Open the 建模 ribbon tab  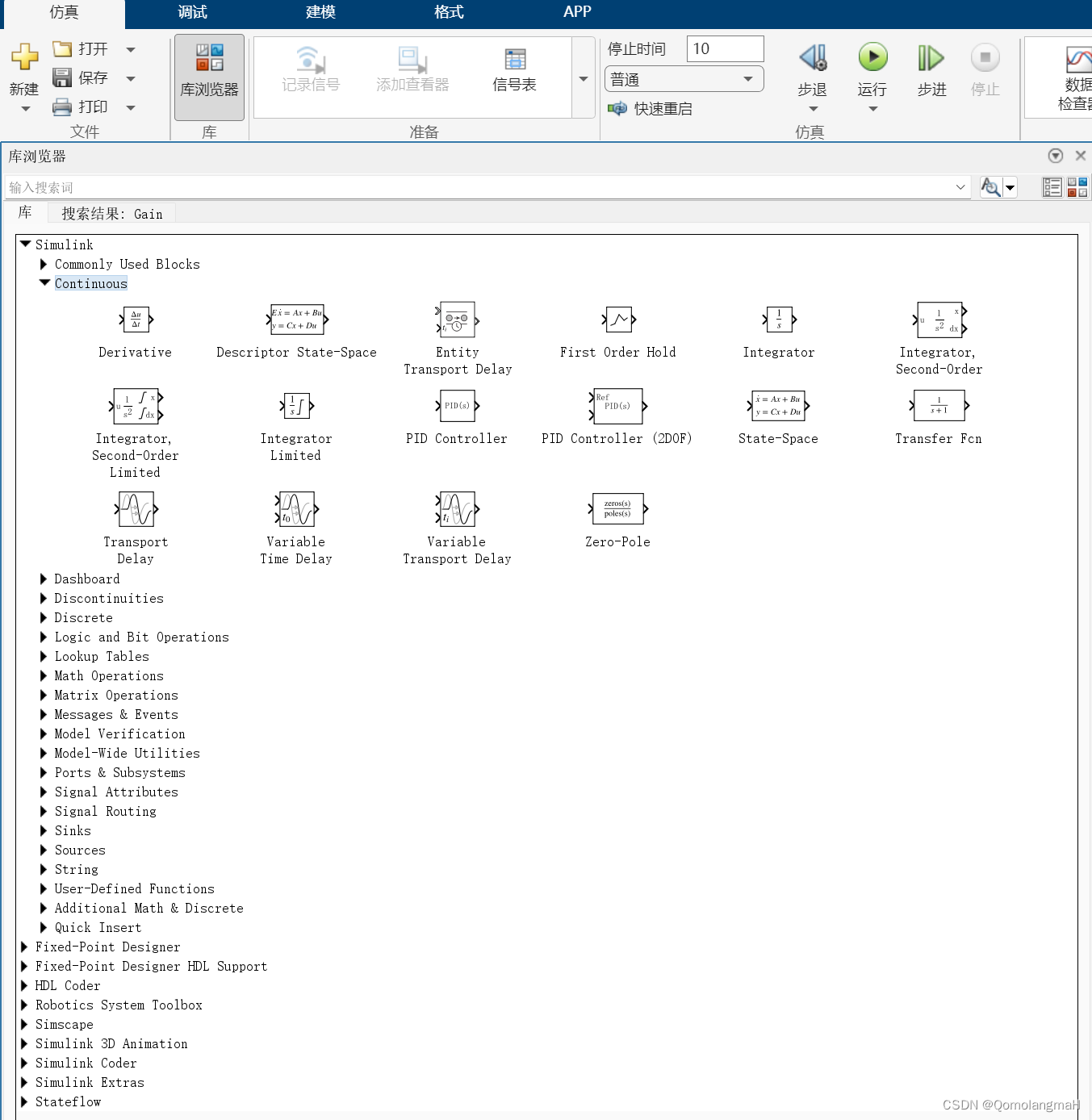click(x=320, y=12)
